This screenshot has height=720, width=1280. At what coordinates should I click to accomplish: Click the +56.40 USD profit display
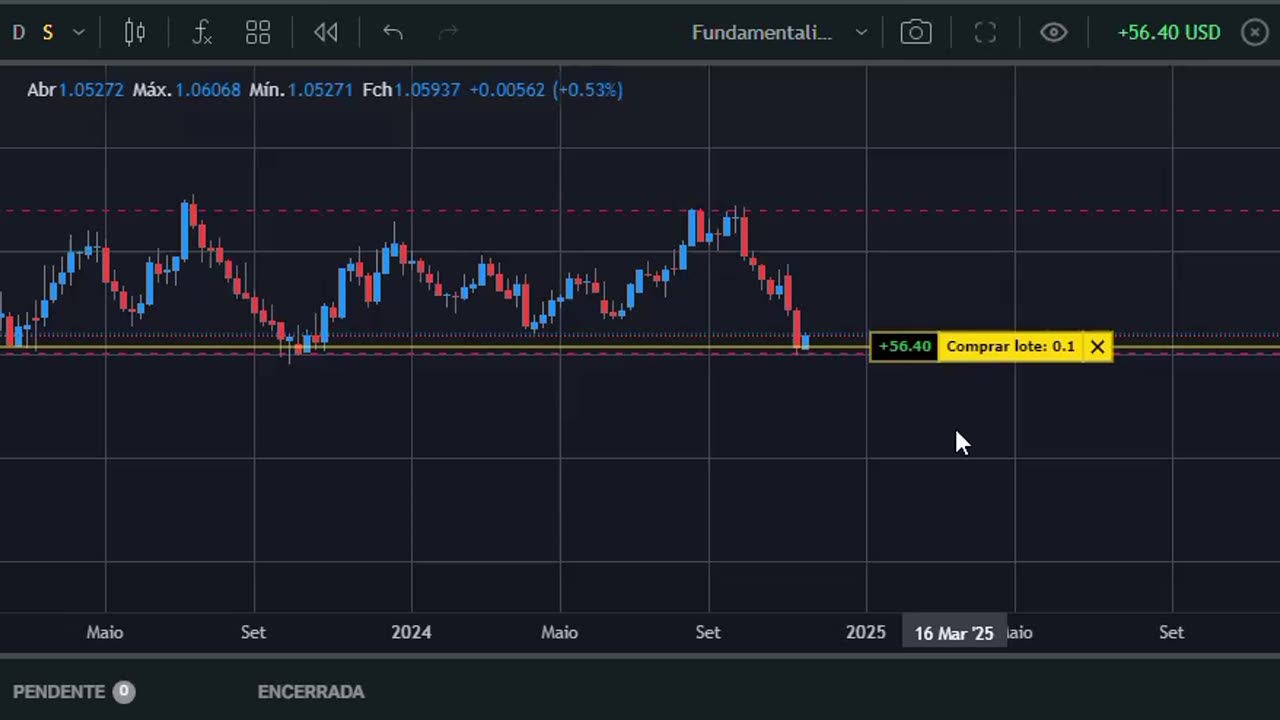(1169, 33)
